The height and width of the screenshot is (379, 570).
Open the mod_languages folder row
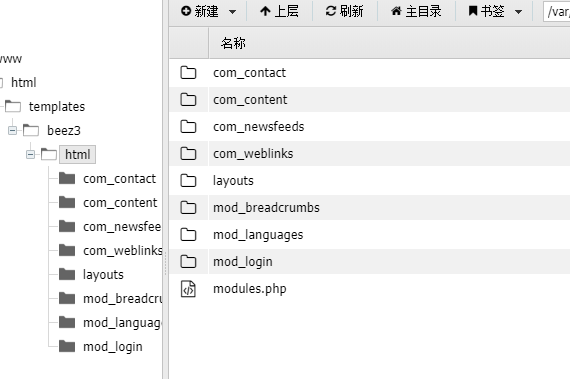(x=370, y=235)
